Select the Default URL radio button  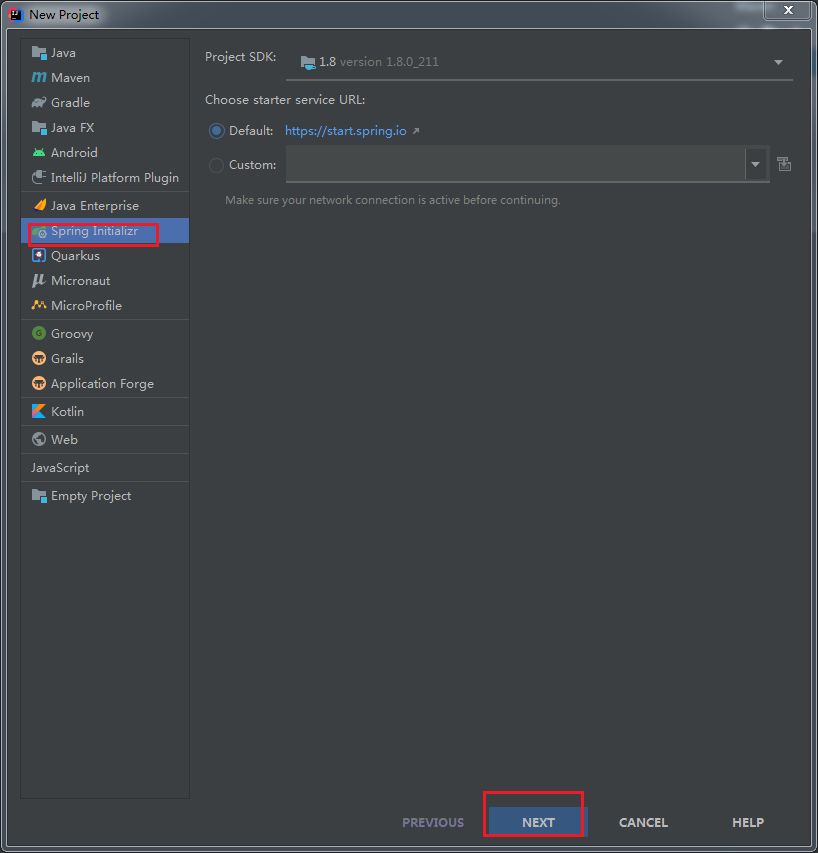click(216, 131)
